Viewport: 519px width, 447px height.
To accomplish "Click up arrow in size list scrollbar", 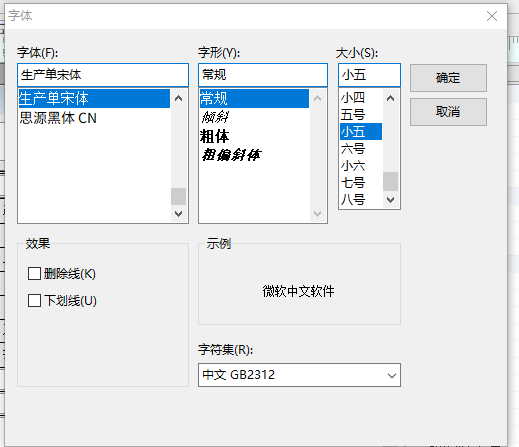I will pyautogui.click(x=390, y=98).
